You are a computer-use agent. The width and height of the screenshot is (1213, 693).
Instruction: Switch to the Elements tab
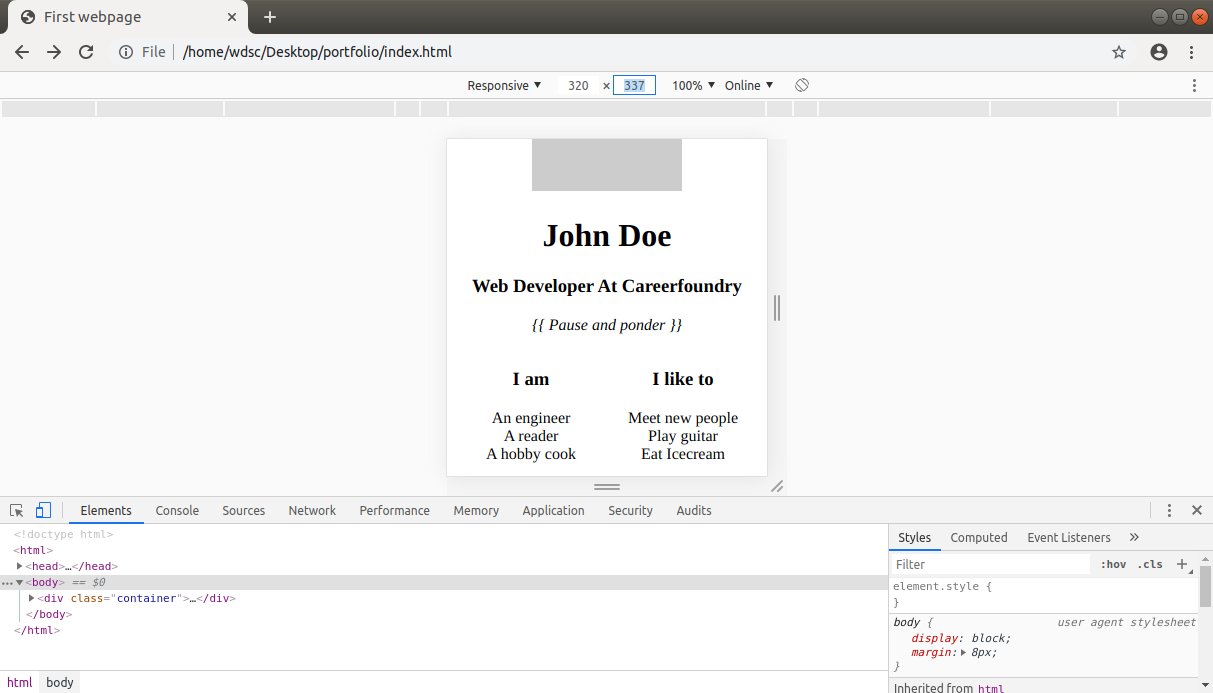(x=106, y=510)
